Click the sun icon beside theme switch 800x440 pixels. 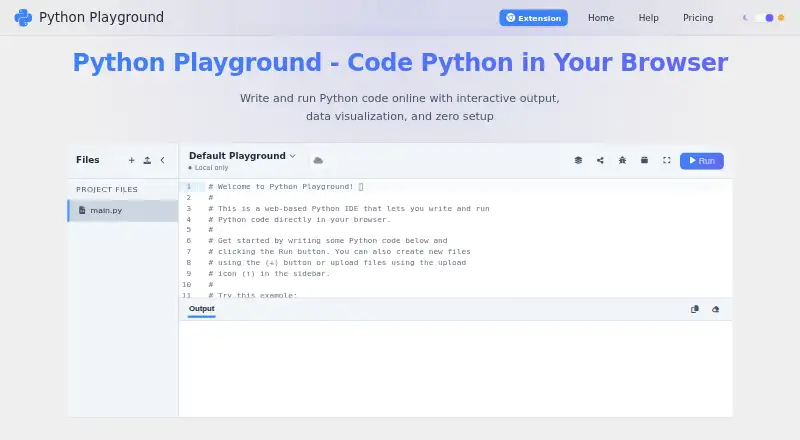781,18
